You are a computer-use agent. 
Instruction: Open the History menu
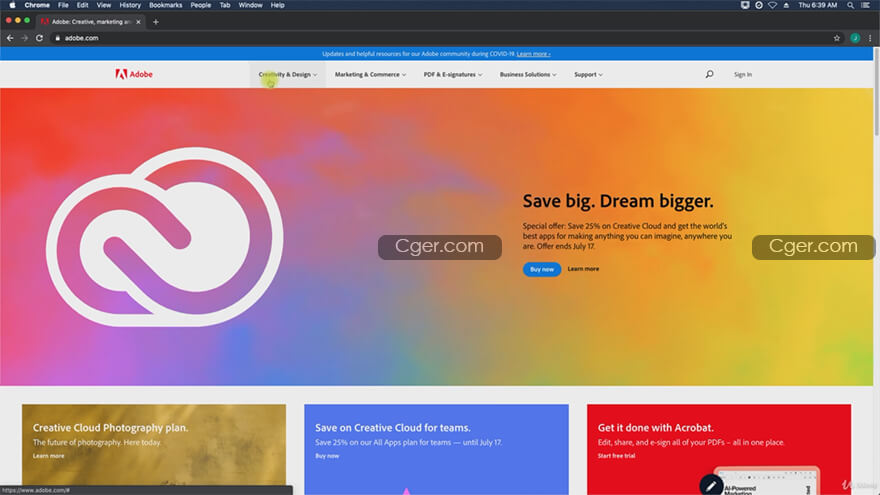coord(130,5)
